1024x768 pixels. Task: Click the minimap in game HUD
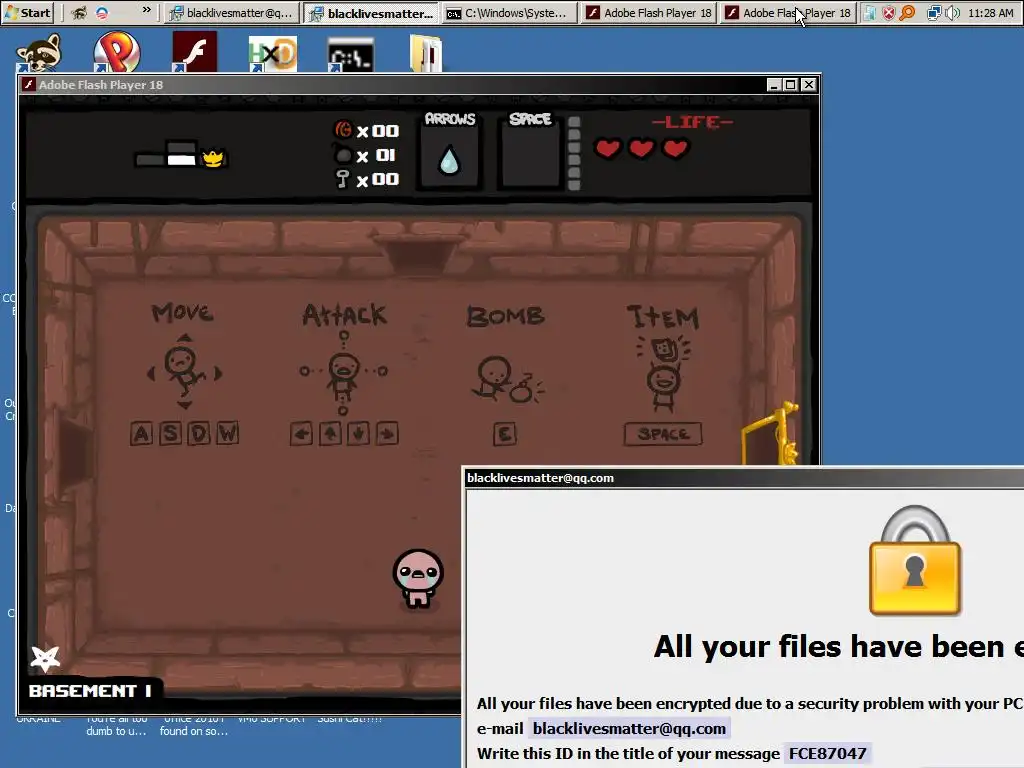179,155
